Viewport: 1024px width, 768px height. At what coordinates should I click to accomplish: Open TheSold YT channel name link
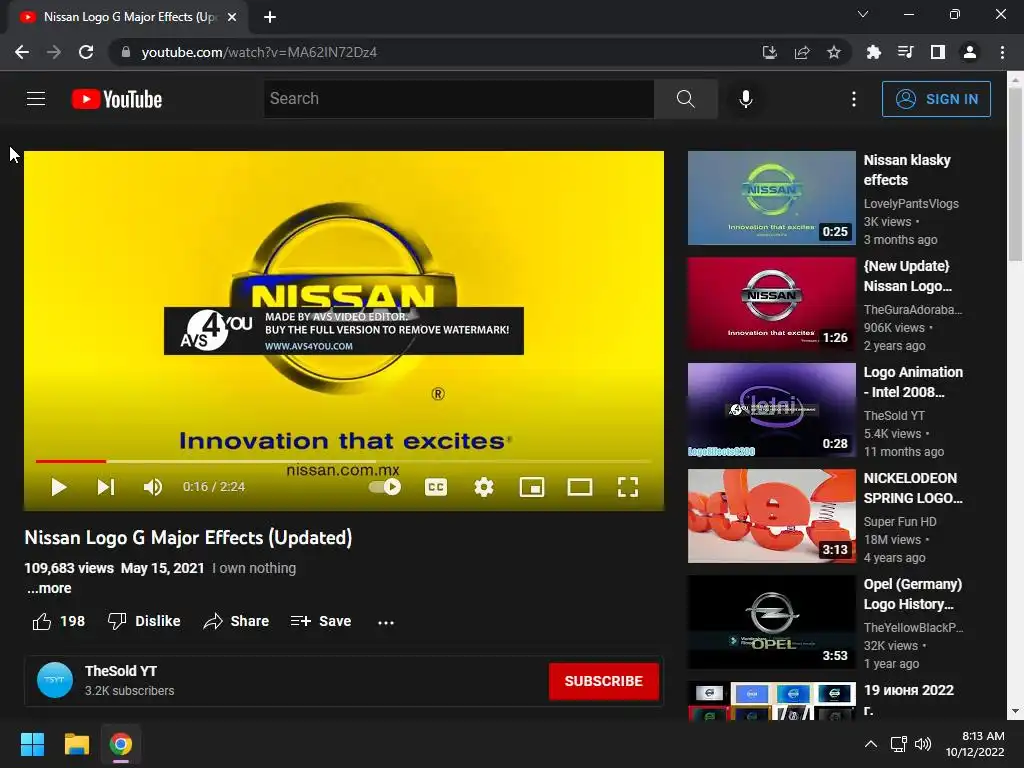click(121, 671)
